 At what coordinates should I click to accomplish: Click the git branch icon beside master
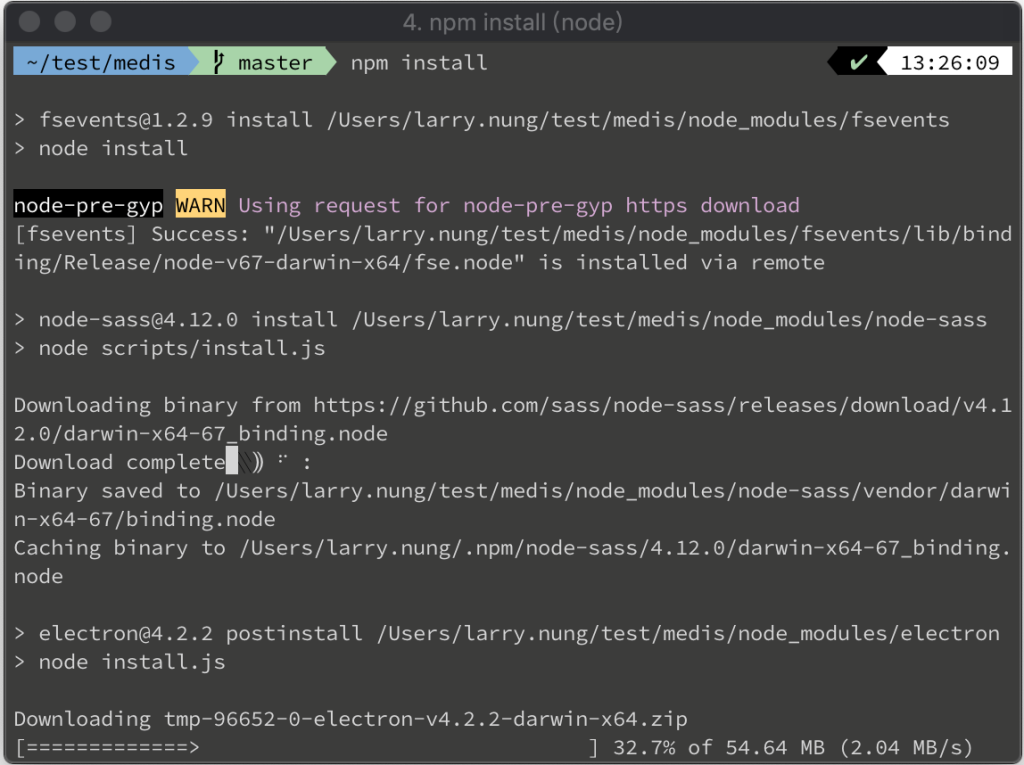pos(219,62)
